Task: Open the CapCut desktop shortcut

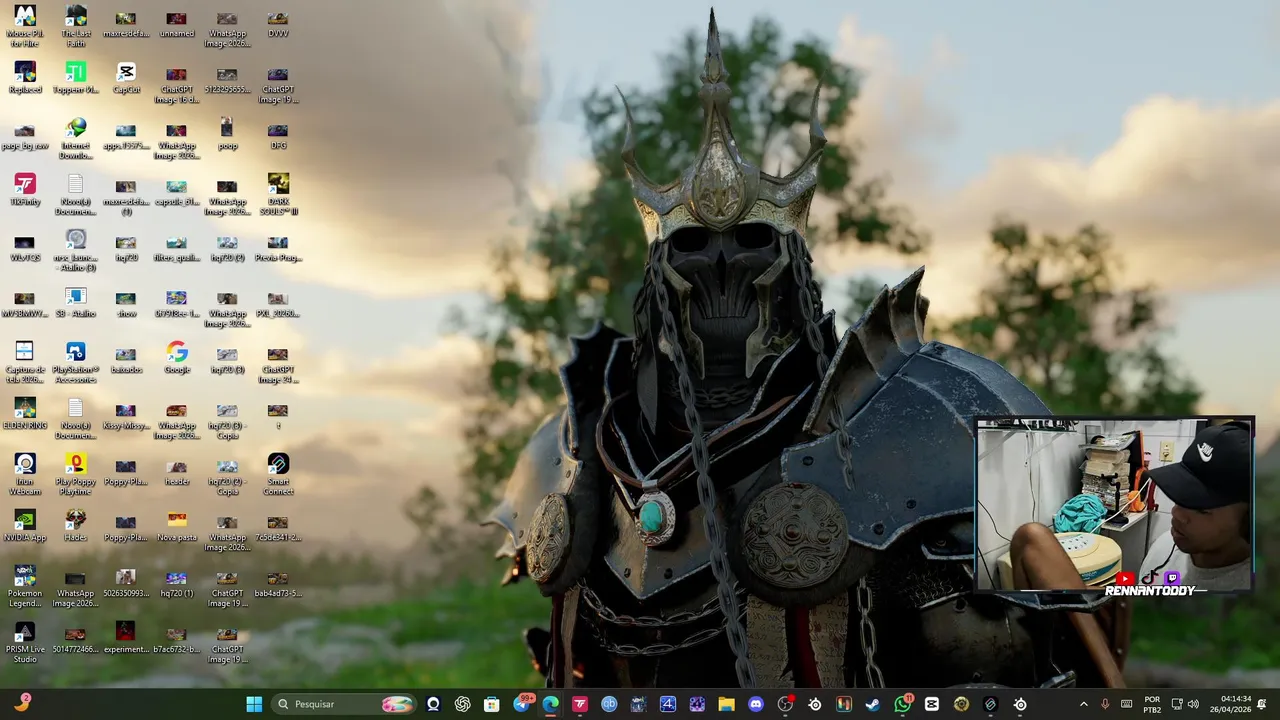Action: (x=126, y=78)
